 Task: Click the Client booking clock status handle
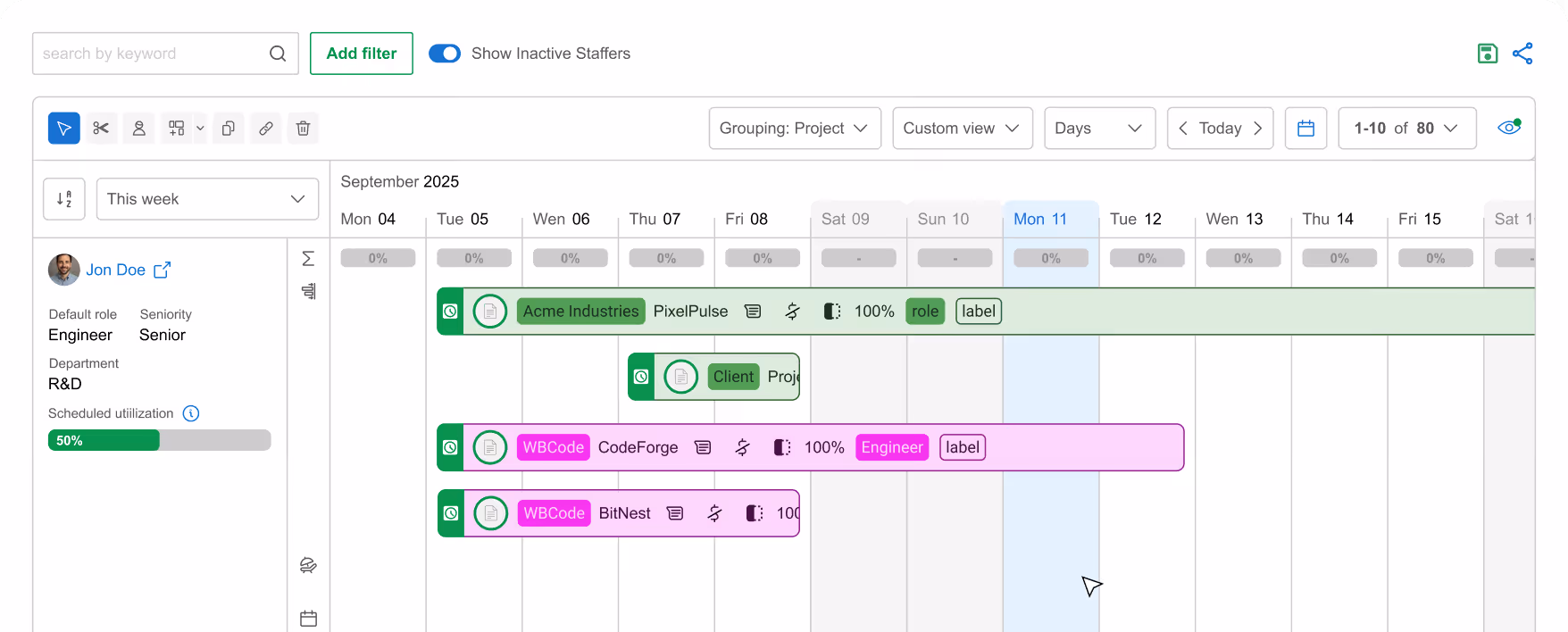click(641, 377)
